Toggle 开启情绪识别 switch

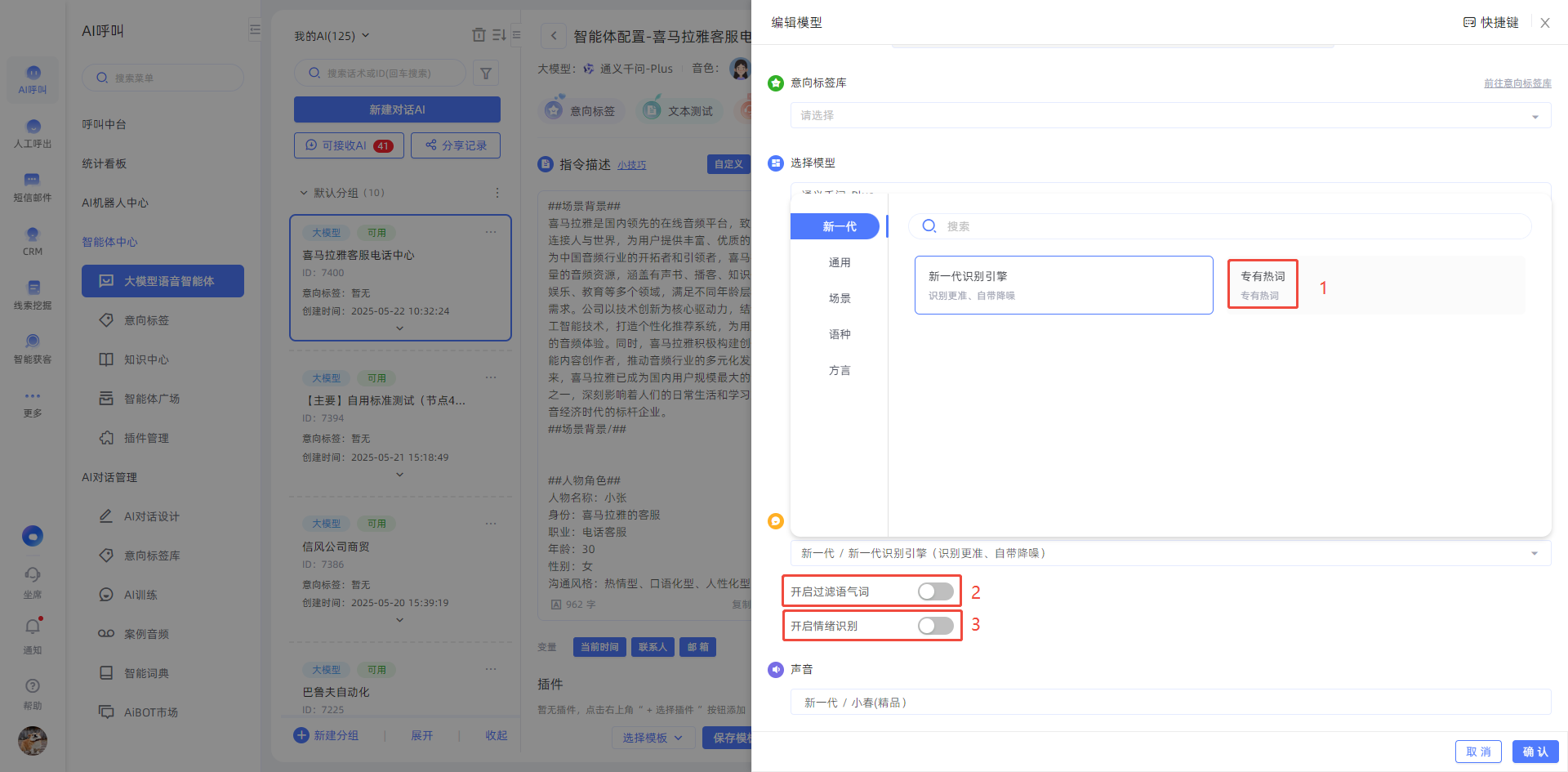936,626
